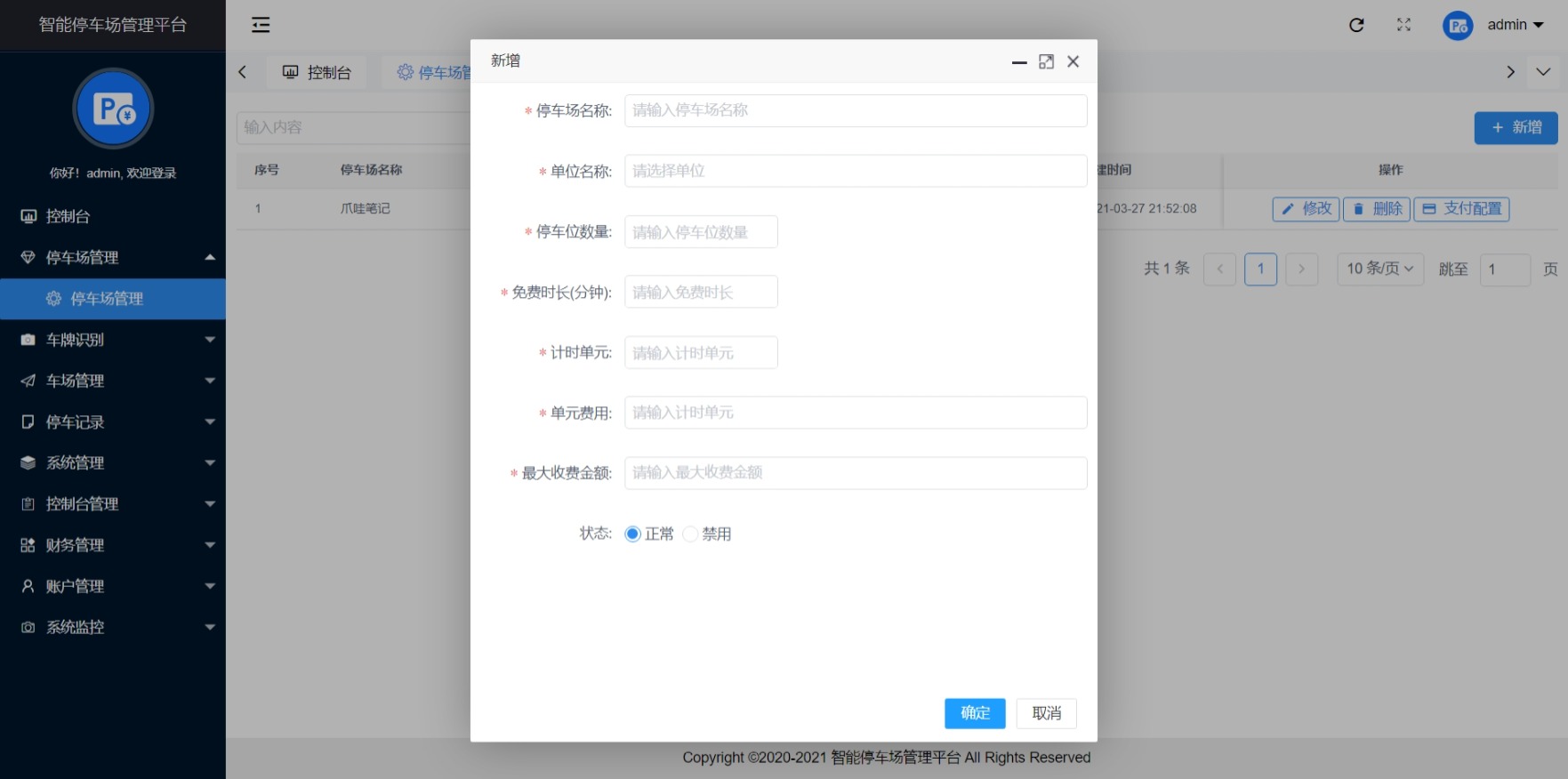Focus the 免费时长 input field
Image resolution: width=1568 pixels, height=779 pixels.
(701, 292)
